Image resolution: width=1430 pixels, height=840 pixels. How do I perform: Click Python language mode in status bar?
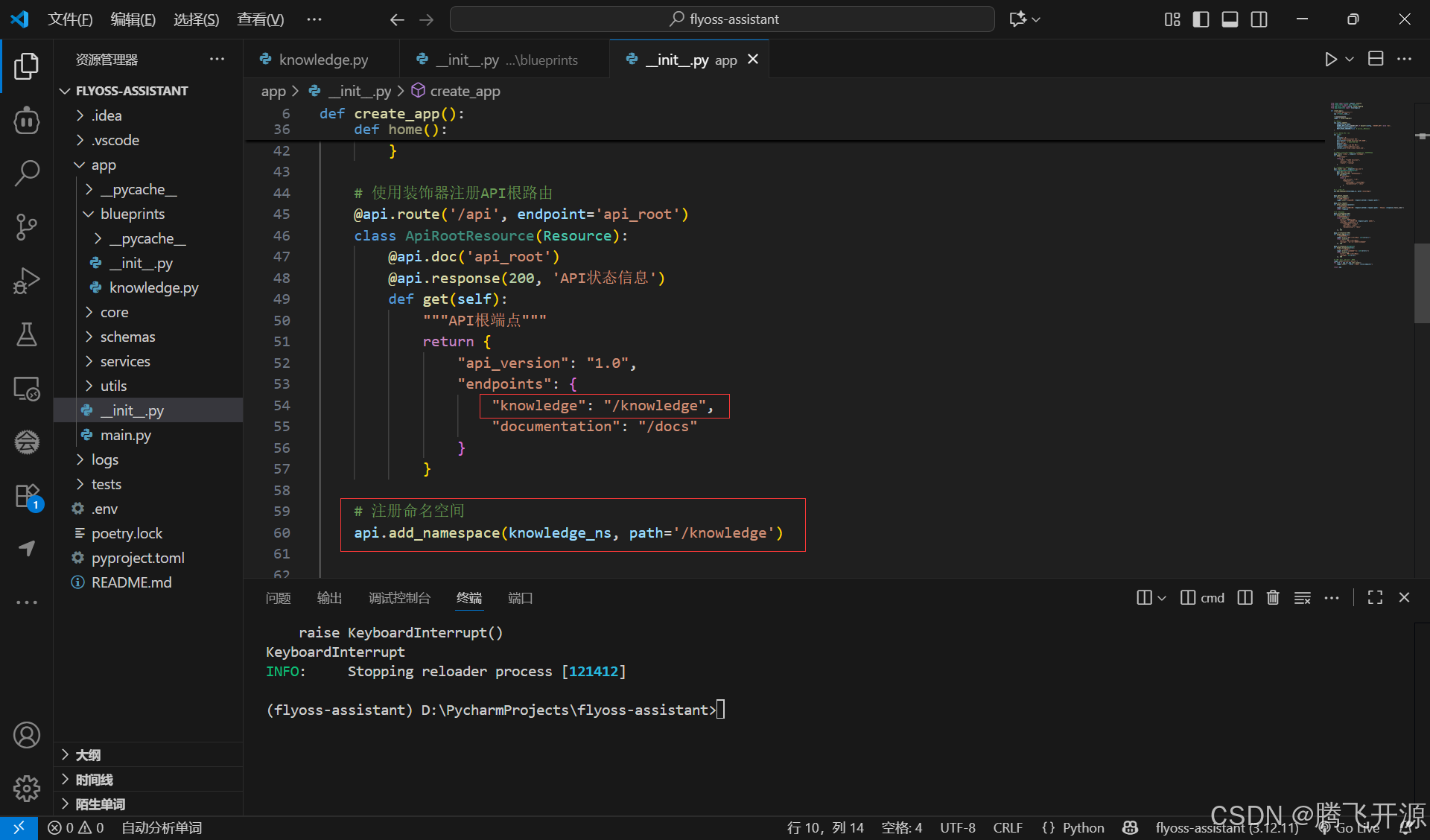(1083, 828)
